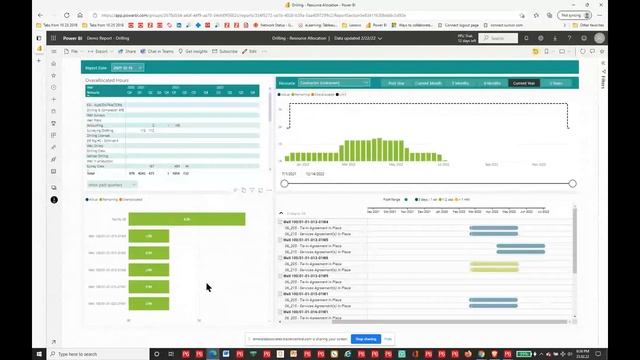This screenshot has width=640, height=360.
Task: Click the filter icon on visual header
Action: pyautogui.click(x=252, y=190)
